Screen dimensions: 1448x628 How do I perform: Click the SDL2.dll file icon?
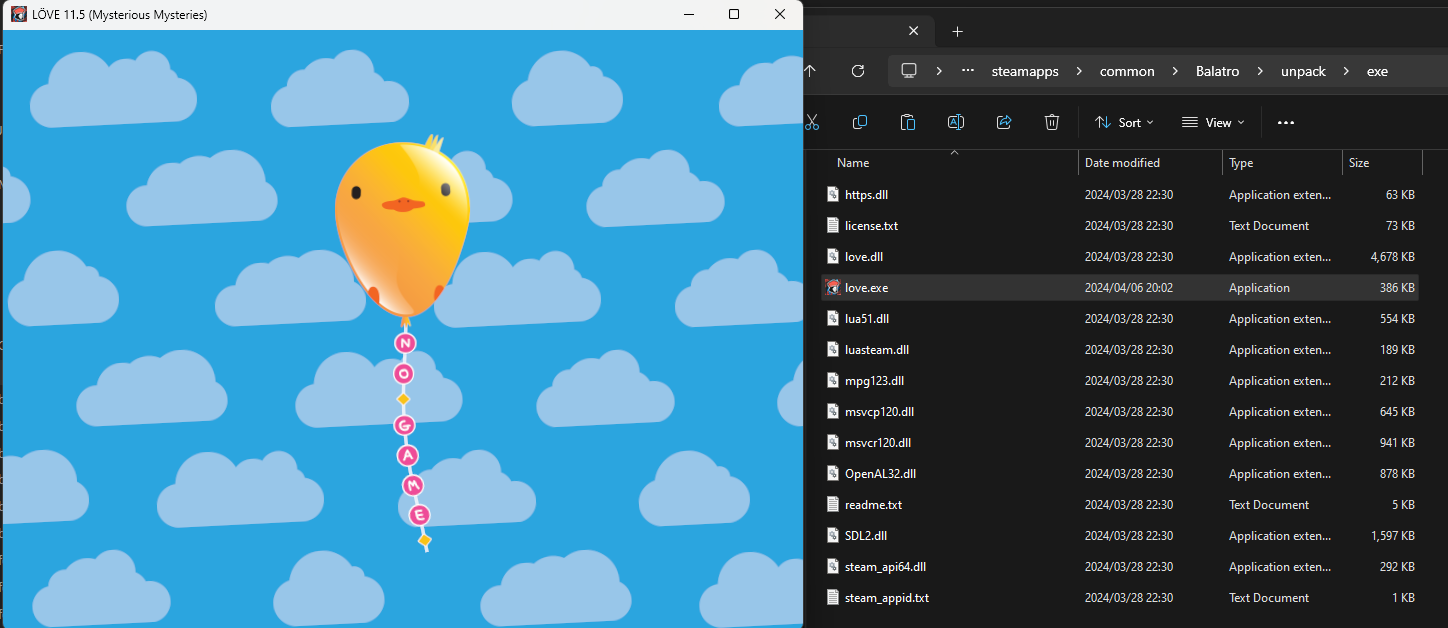(833, 535)
